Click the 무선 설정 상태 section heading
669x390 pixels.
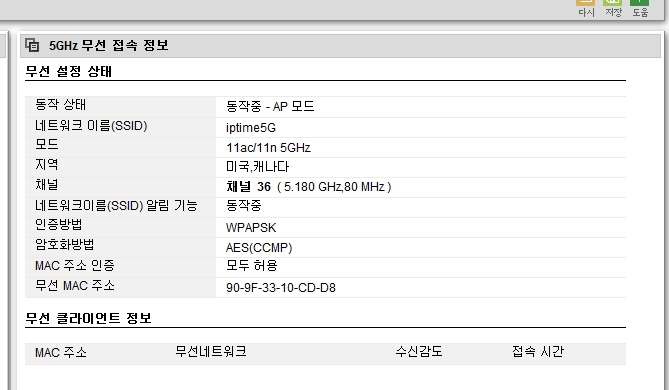click(x=68, y=71)
